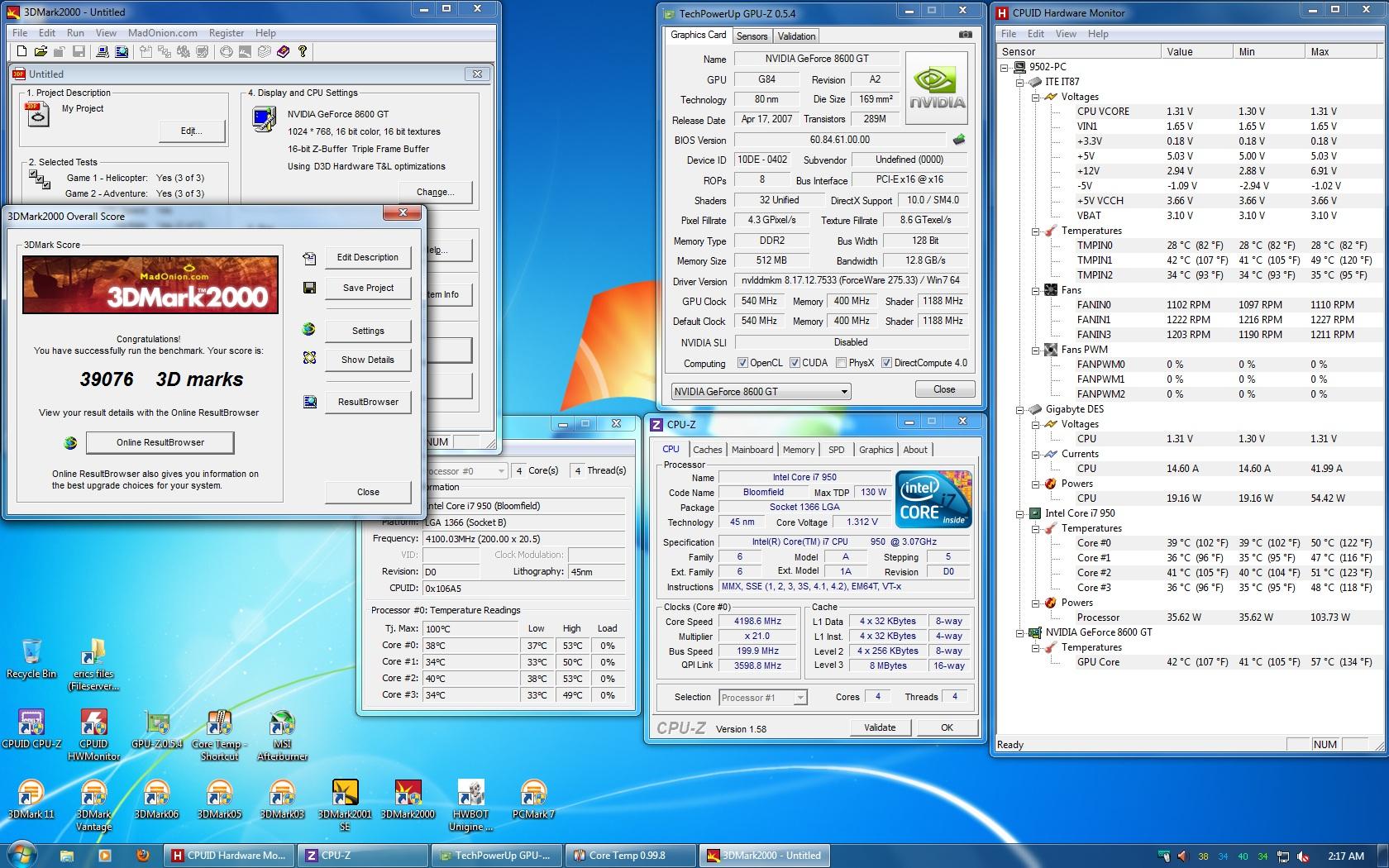Click the Validate button in CPU-Z
The height and width of the screenshot is (868, 1389).
click(880, 727)
